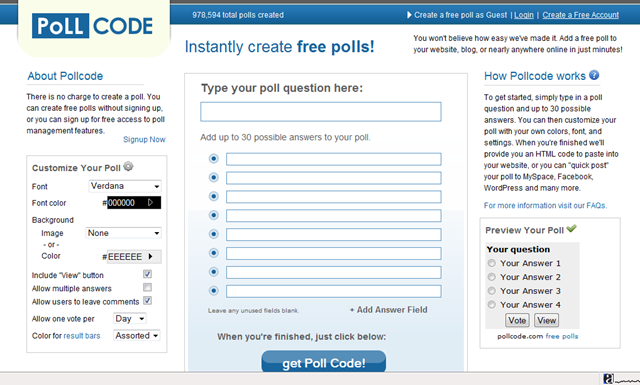Open the background color #EEEEEE swatch
The height and width of the screenshot is (385, 640).
tap(134, 256)
